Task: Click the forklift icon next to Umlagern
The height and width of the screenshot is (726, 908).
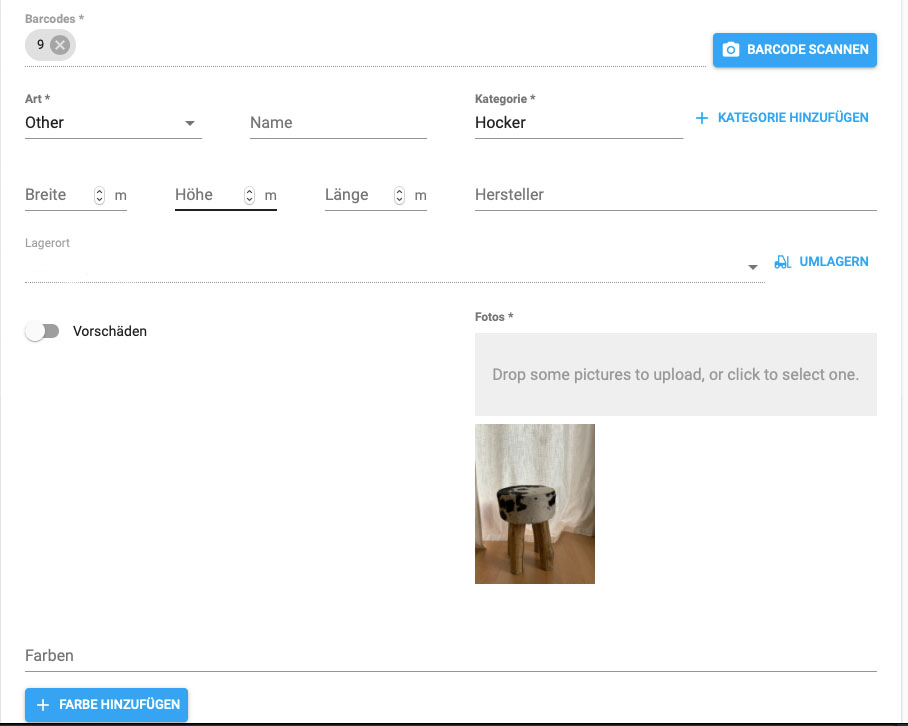Action: pos(782,262)
